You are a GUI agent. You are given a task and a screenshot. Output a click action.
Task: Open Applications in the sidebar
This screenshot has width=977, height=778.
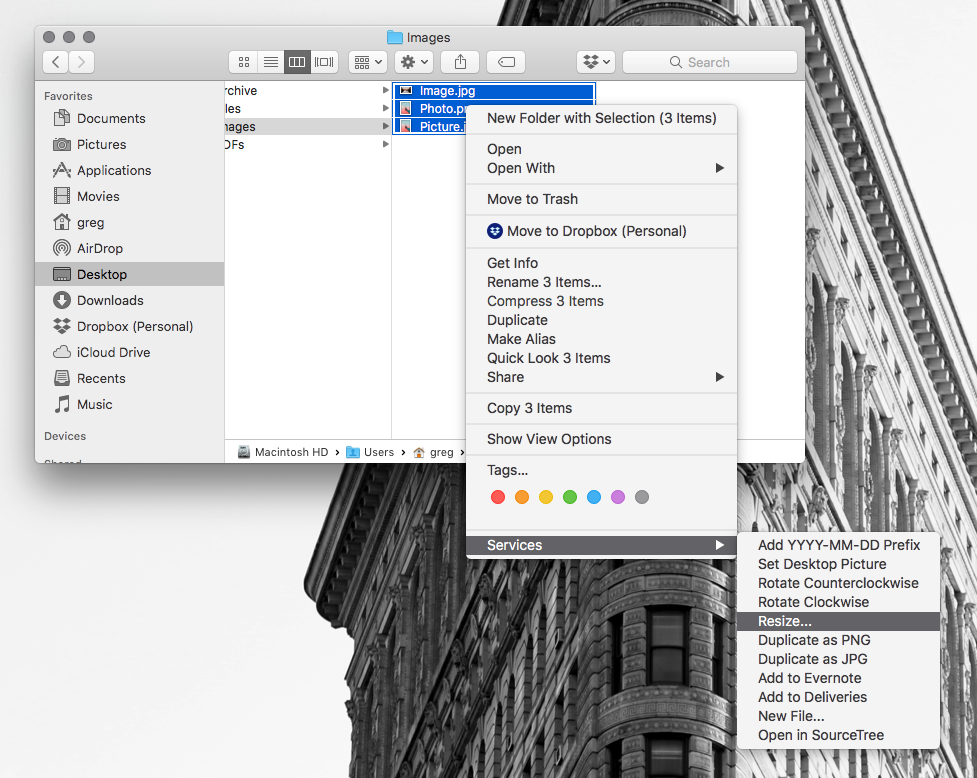tap(130, 171)
